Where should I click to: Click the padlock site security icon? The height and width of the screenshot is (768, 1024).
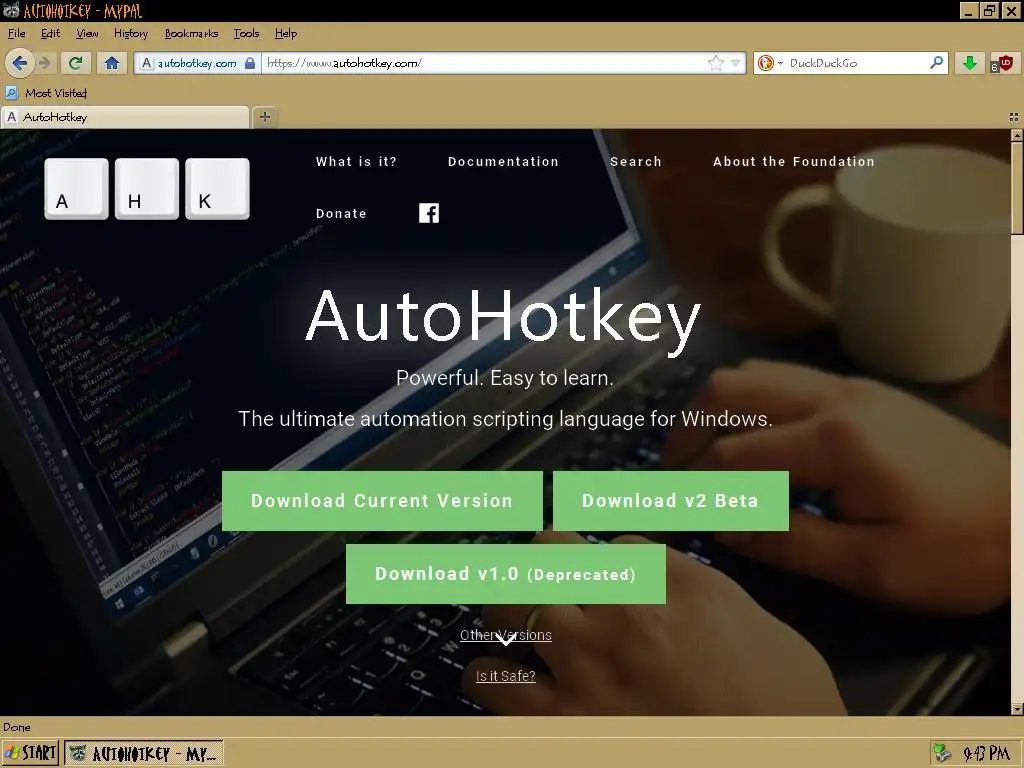[x=249, y=63]
